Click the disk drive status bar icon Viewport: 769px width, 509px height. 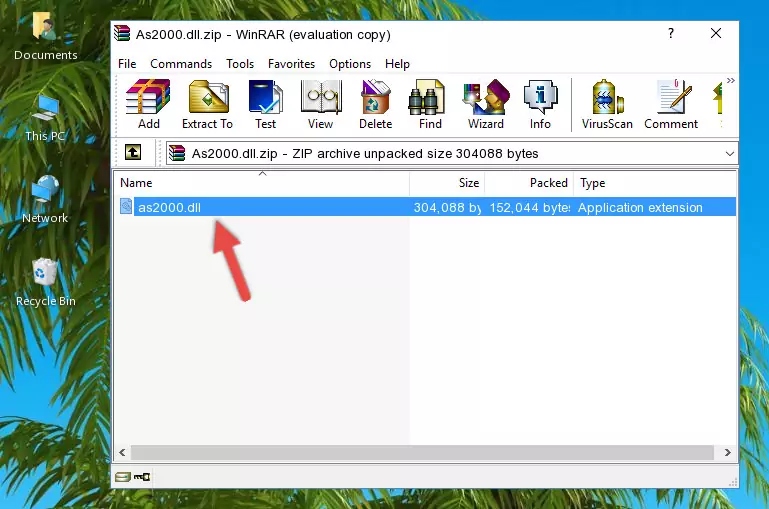[123, 477]
